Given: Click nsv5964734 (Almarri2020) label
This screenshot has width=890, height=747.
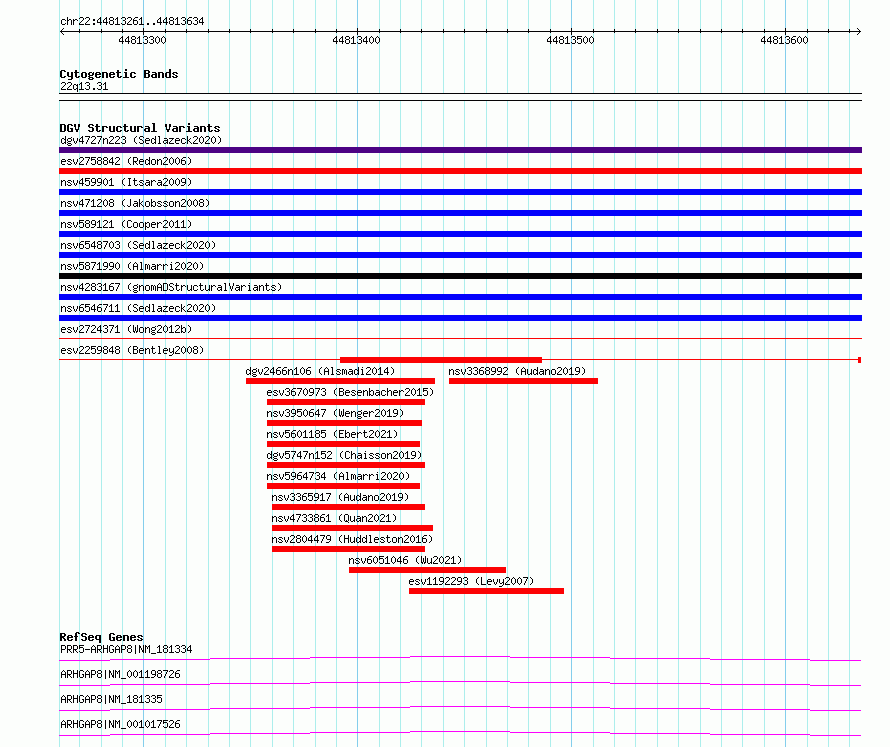Looking at the screenshot, I should [338, 476].
